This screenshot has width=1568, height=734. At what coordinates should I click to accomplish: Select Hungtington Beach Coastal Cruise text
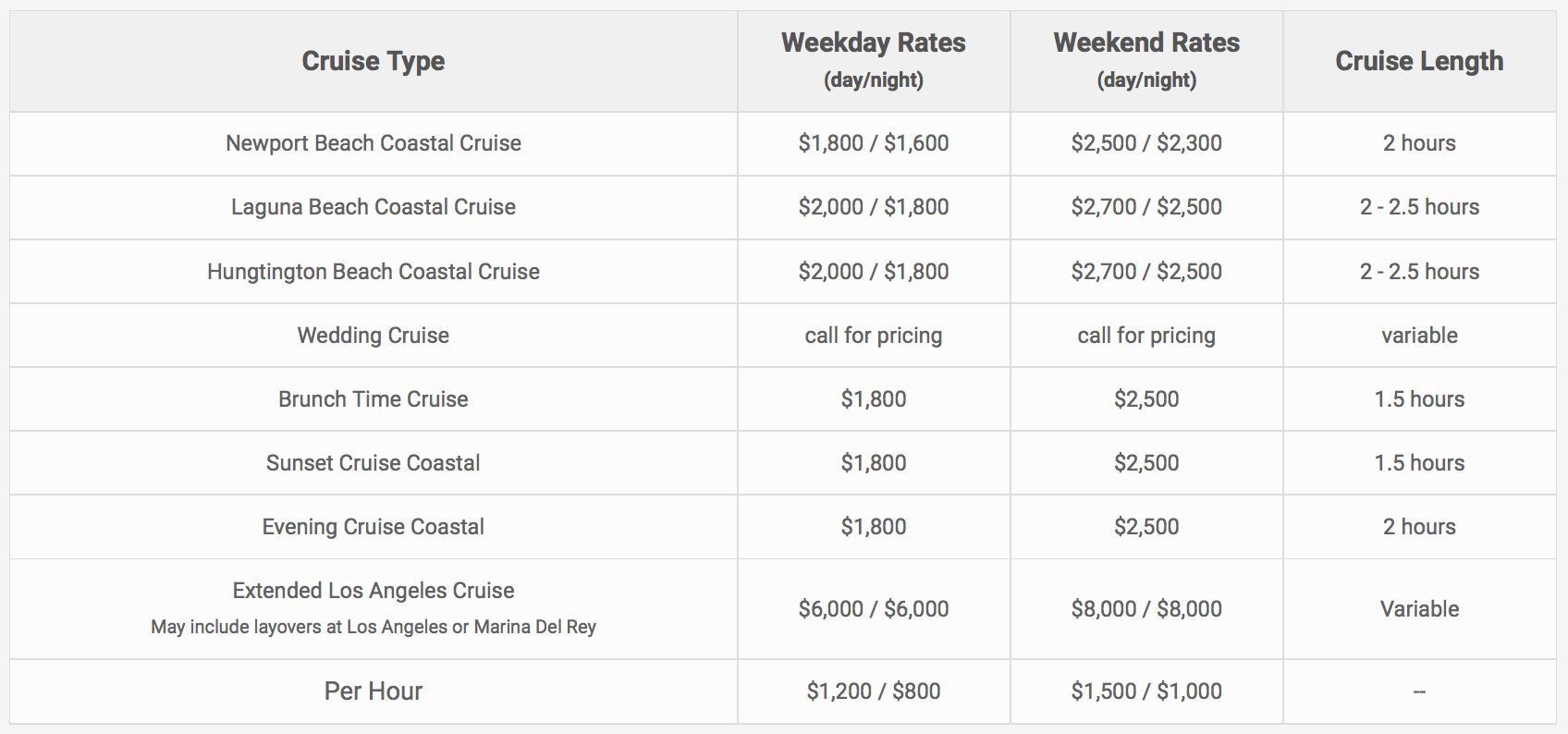(374, 272)
